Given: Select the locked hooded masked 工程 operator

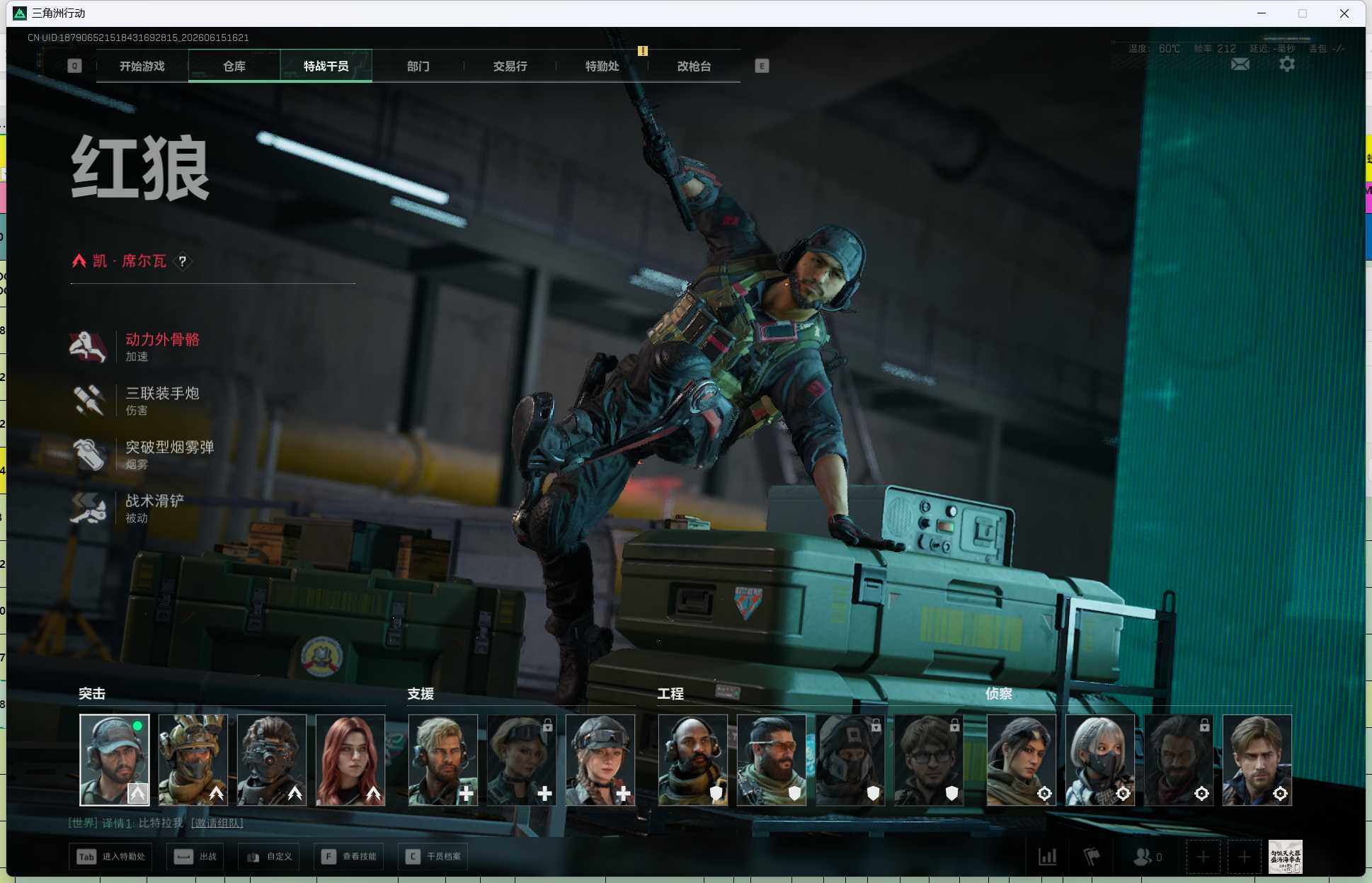Looking at the screenshot, I should (x=850, y=760).
